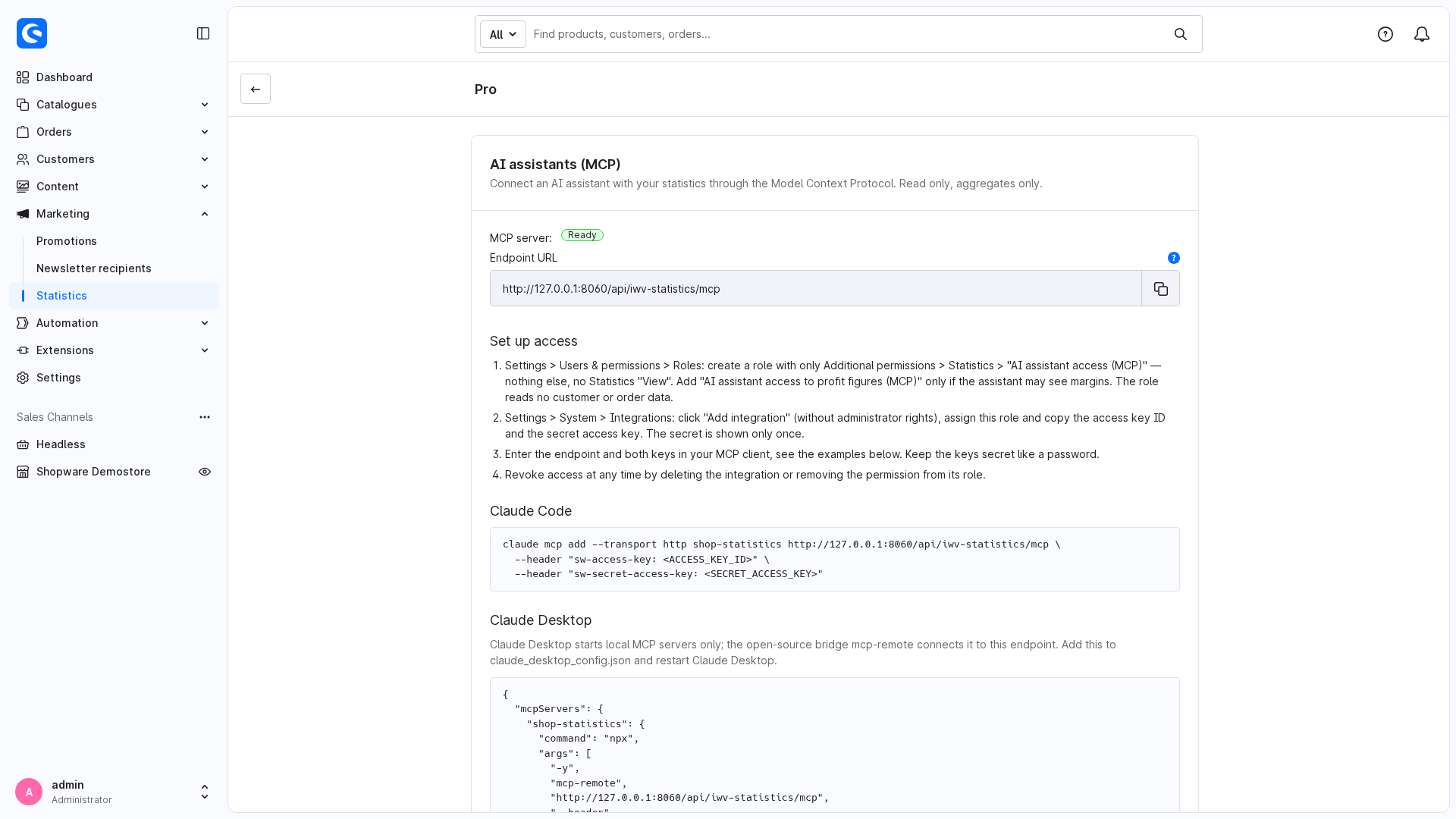Viewport: 1456px width, 819px height.
Task: Focus the global search input field
Action: (x=846, y=34)
